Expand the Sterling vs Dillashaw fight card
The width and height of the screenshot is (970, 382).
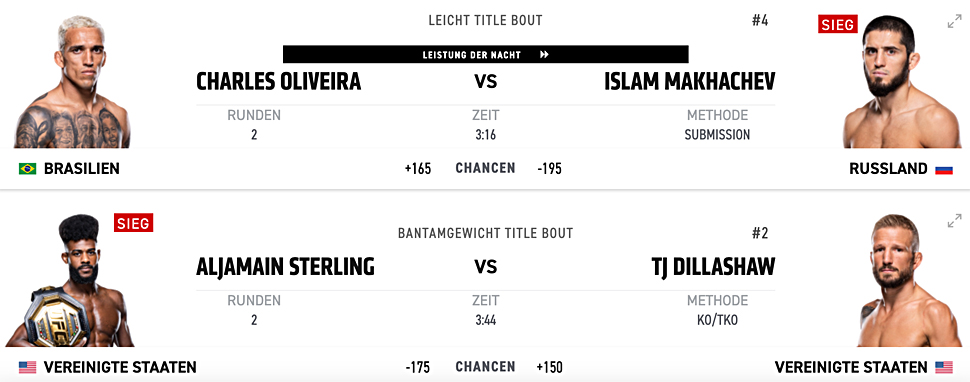point(955,221)
